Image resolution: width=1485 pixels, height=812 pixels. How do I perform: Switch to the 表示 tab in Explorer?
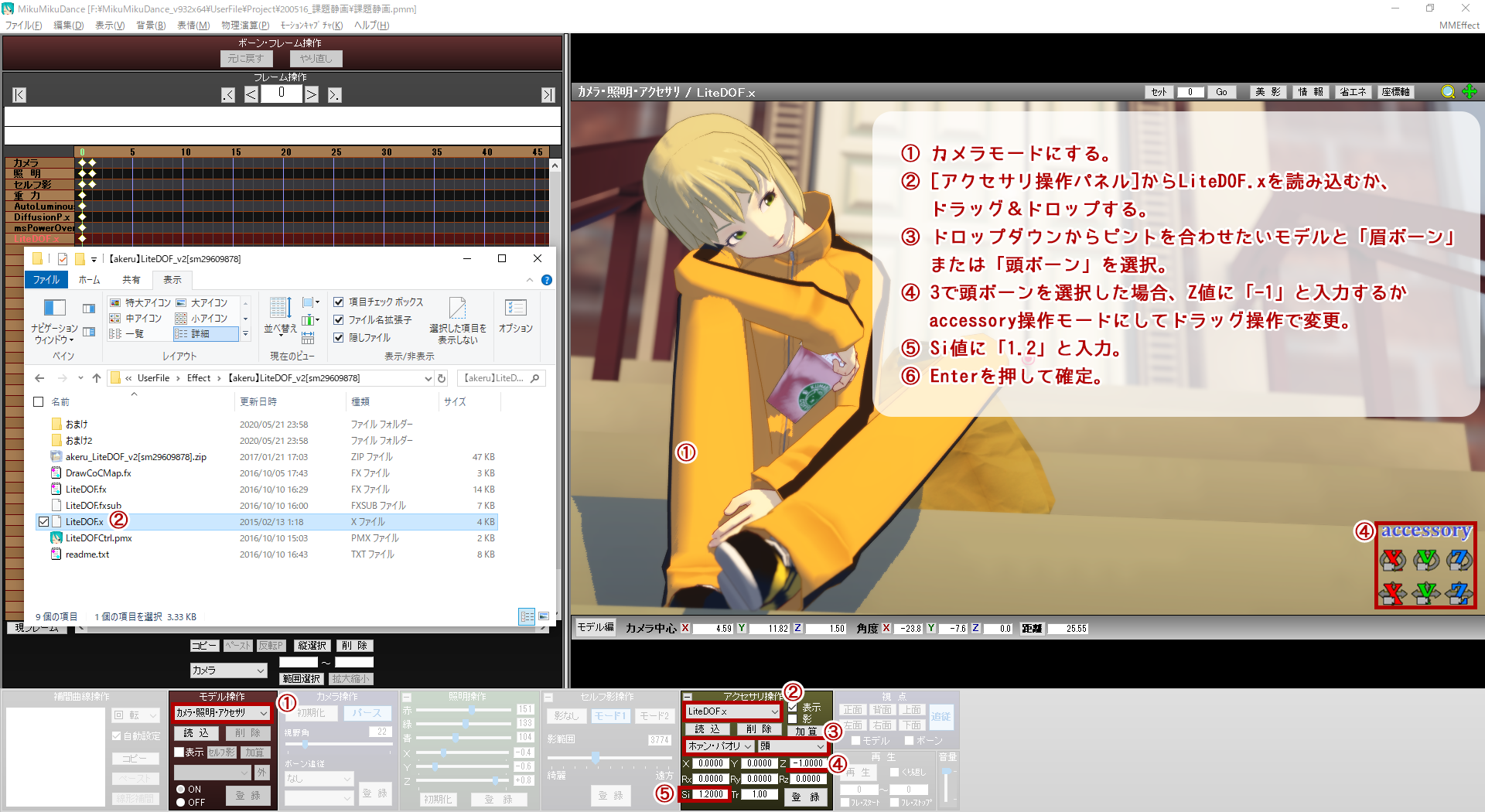click(x=172, y=280)
